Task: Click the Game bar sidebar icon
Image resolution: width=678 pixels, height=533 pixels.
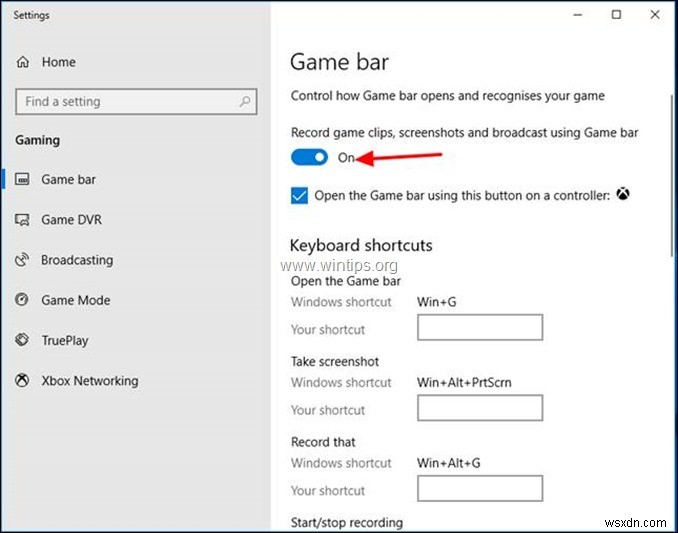Action: tap(22, 179)
